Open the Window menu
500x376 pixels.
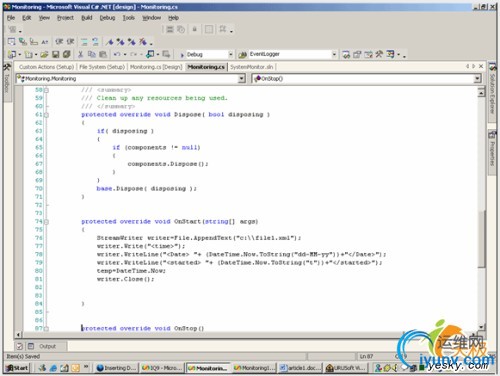[152, 18]
